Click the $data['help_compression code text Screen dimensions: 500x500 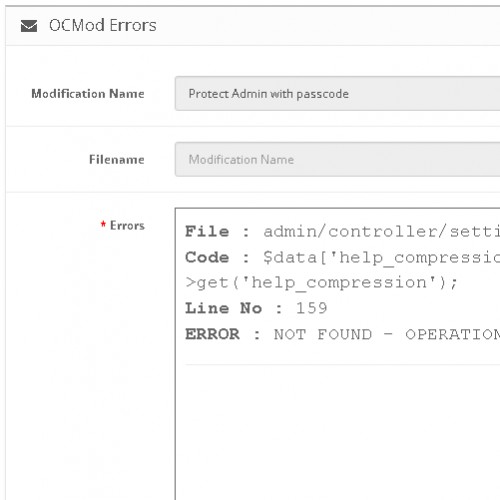pyautogui.click(x=382, y=258)
